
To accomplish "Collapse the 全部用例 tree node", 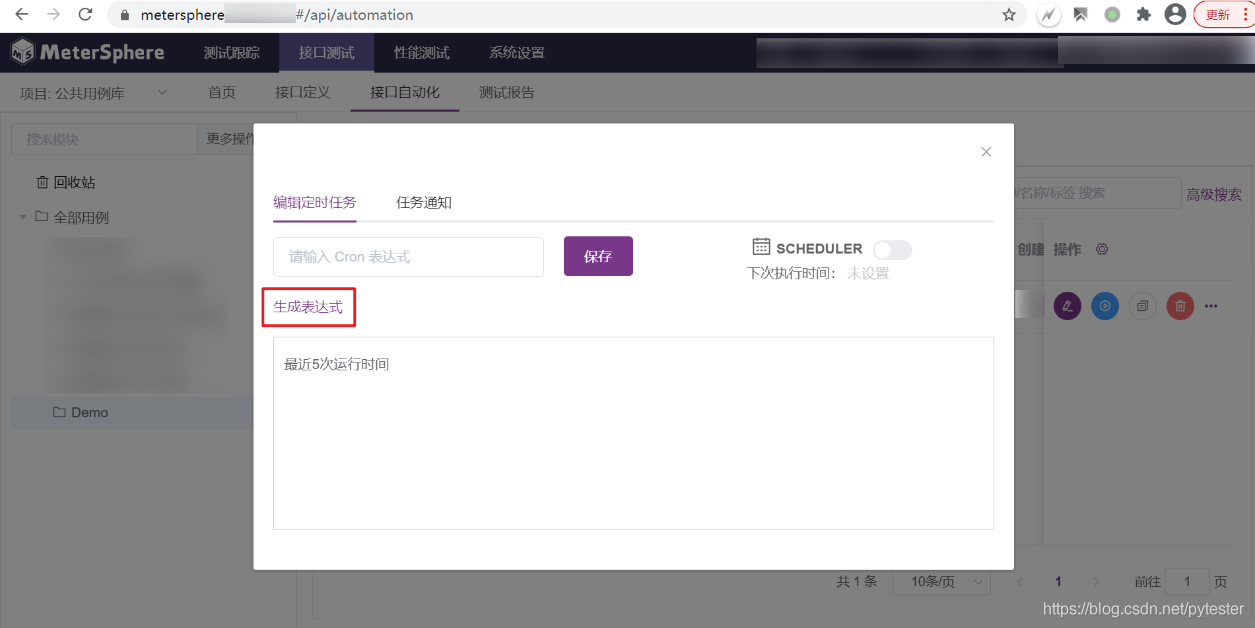I will coord(23,217).
